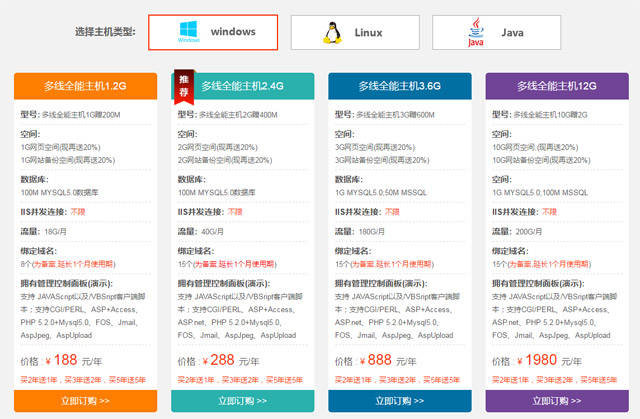Open the blue 多线全能主机3.6G header
The width and height of the screenshot is (640, 419).
coord(400,86)
